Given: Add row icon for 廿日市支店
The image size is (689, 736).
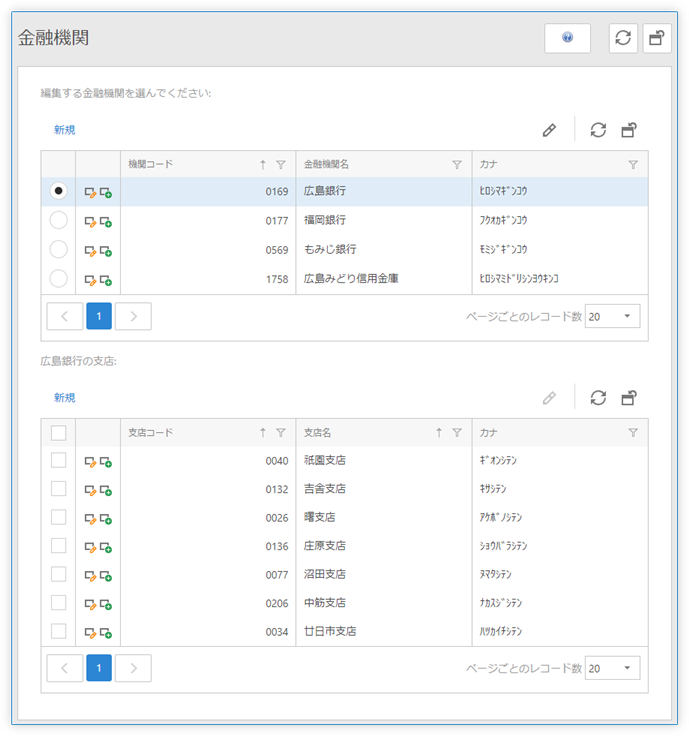Looking at the screenshot, I should coord(106,633).
